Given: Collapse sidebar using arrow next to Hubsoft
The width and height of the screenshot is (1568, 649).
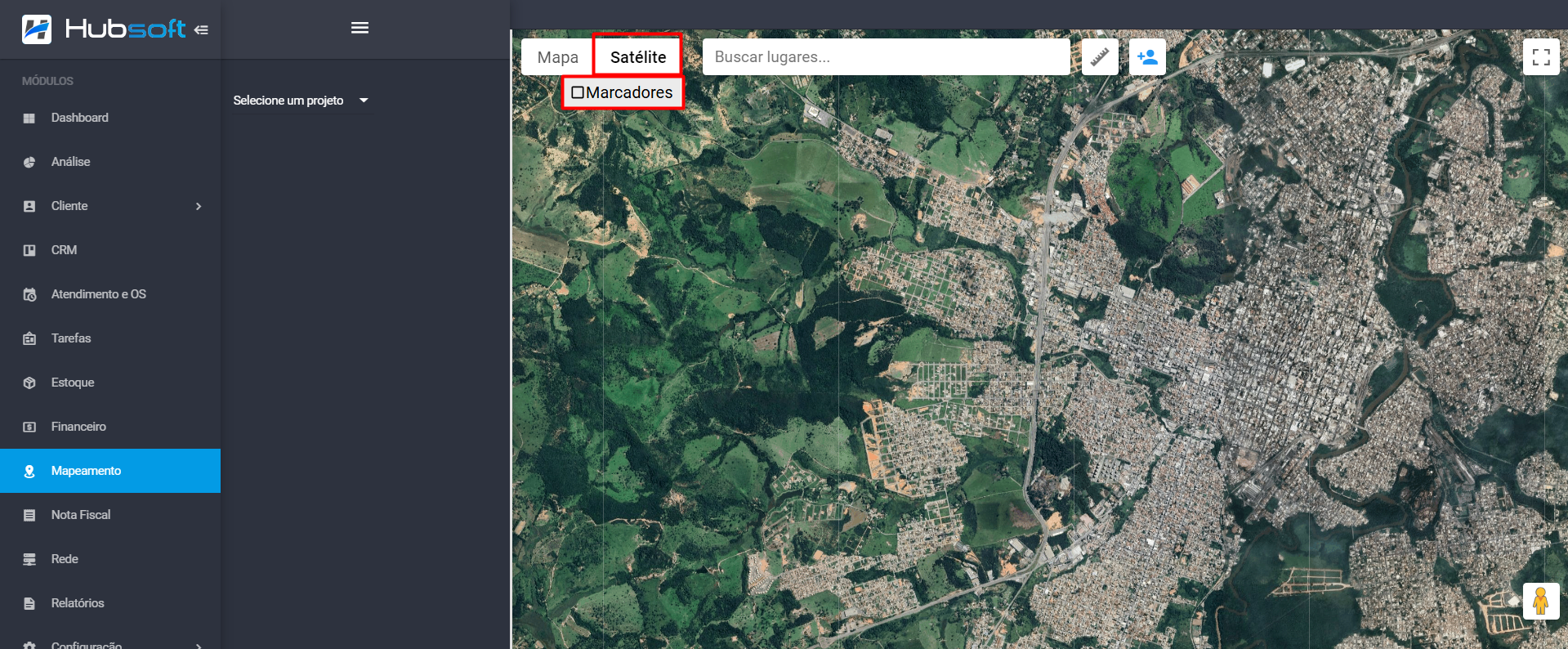Looking at the screenshot, I should (x=201, y=30).
